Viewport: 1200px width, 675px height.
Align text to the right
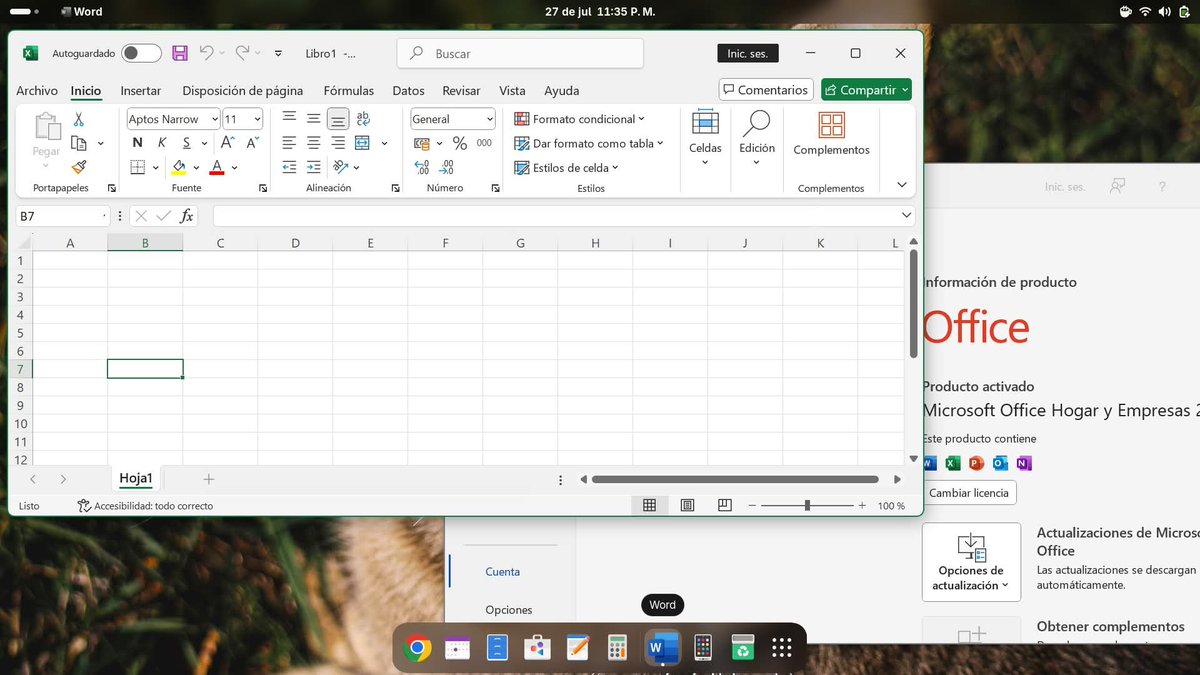point(338,143)
